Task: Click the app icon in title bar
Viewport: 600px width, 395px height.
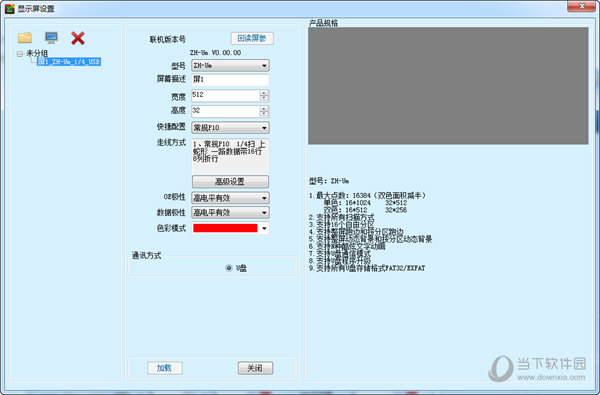Action: [x=10, y=8]
